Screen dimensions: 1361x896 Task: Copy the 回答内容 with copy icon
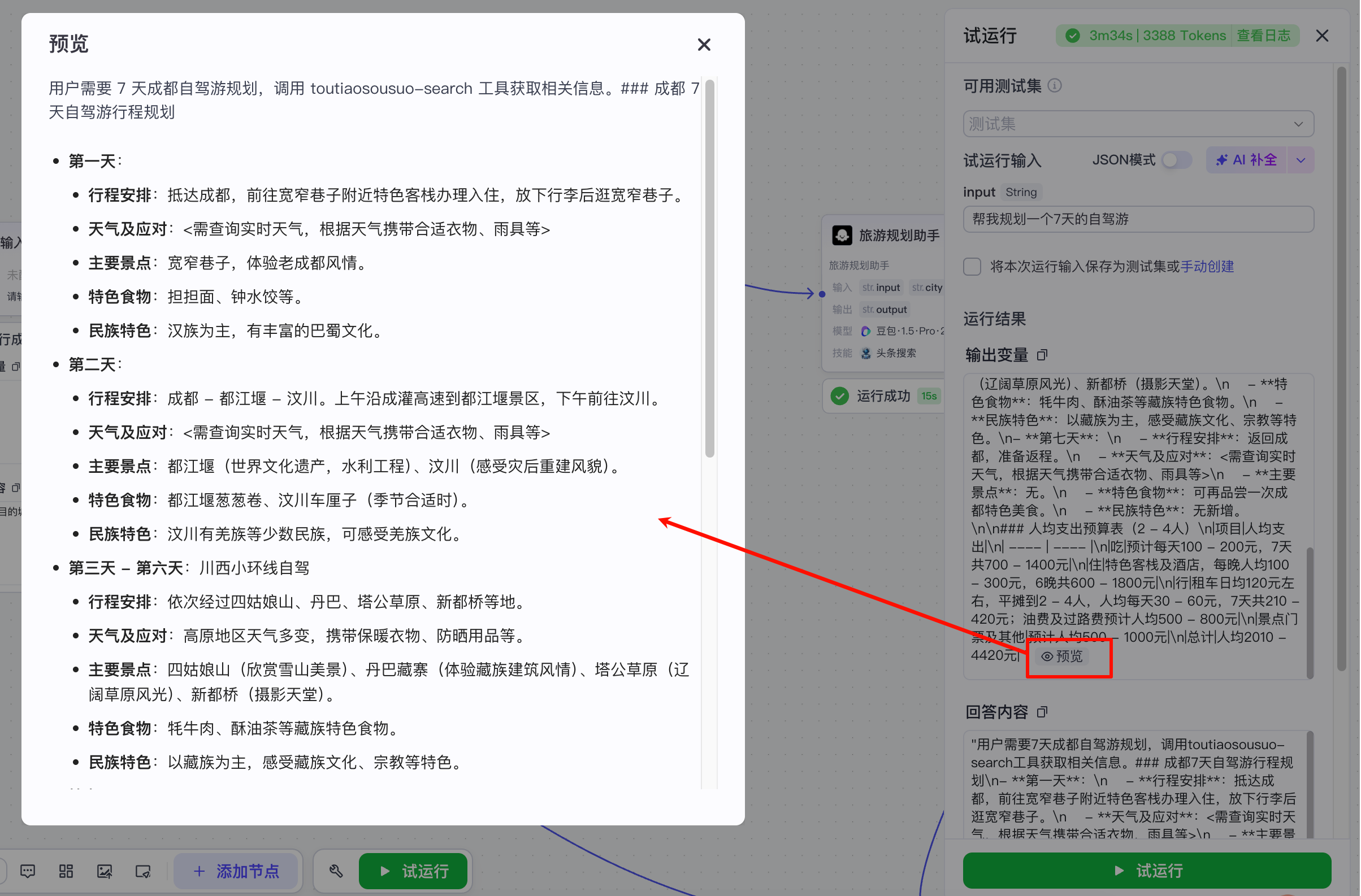(x=1042, y=712)
